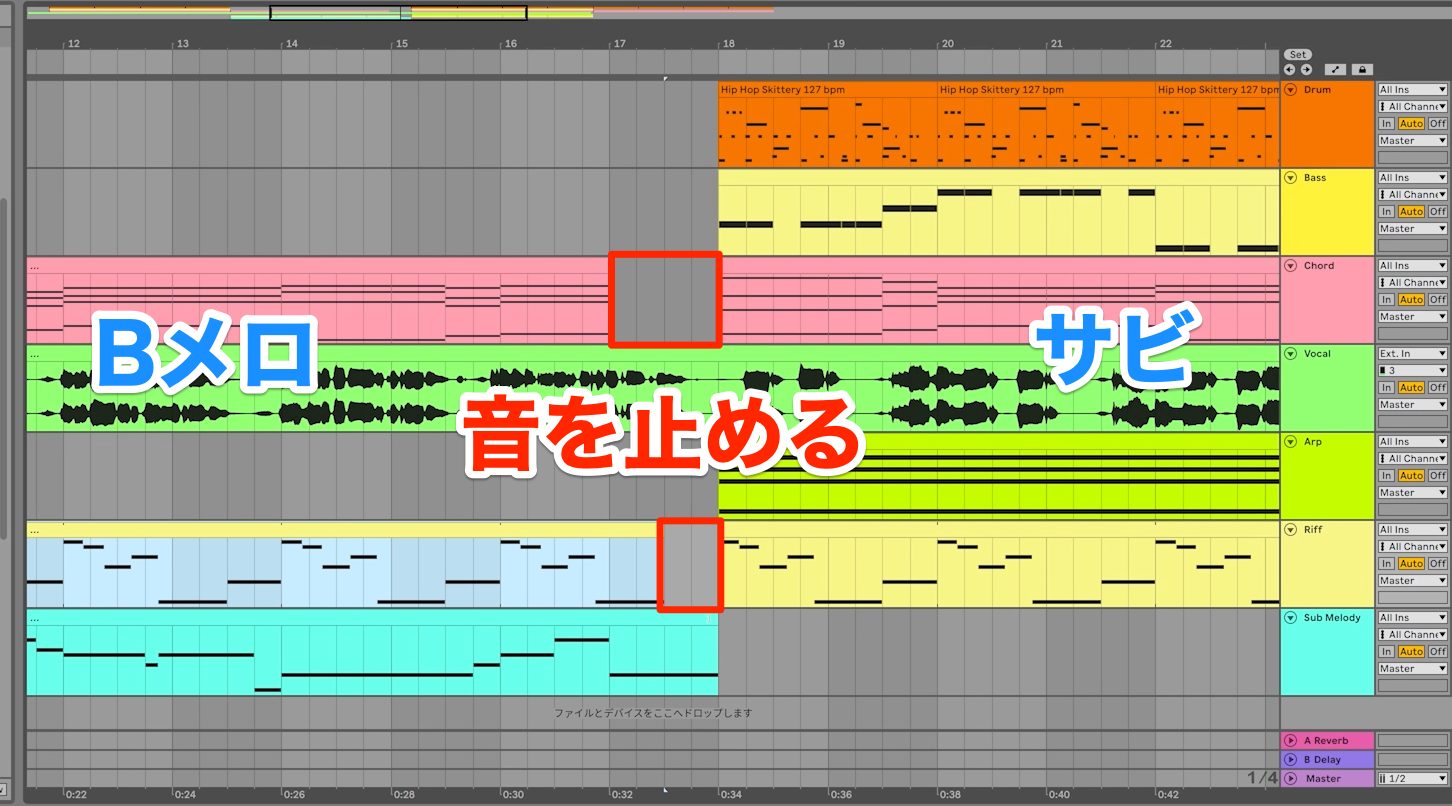Collapse the Drum track
The height and width of the screenshot is (806, 1452).
(1291, 90)
